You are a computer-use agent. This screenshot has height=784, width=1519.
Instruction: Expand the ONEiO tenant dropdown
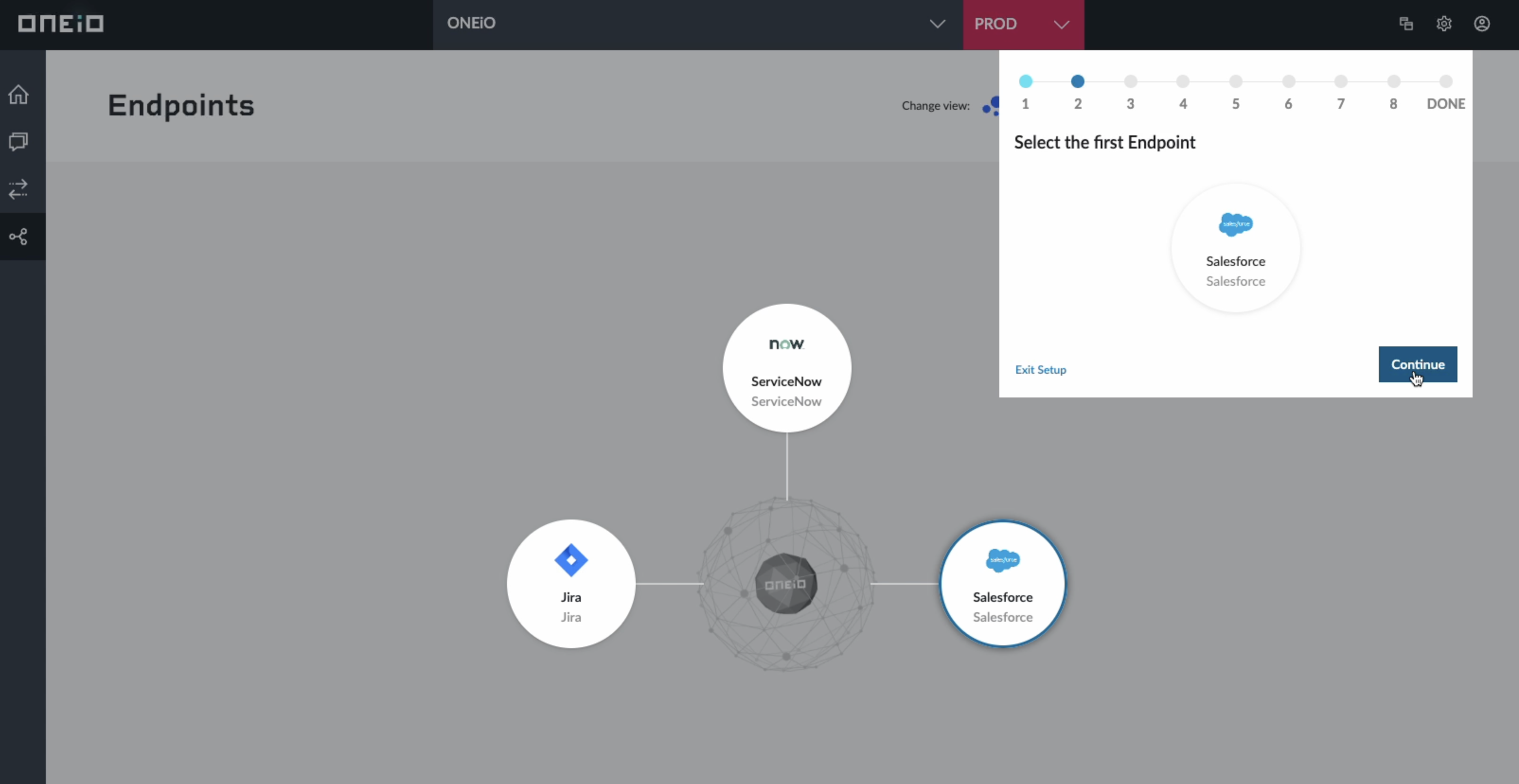point(698,24)
